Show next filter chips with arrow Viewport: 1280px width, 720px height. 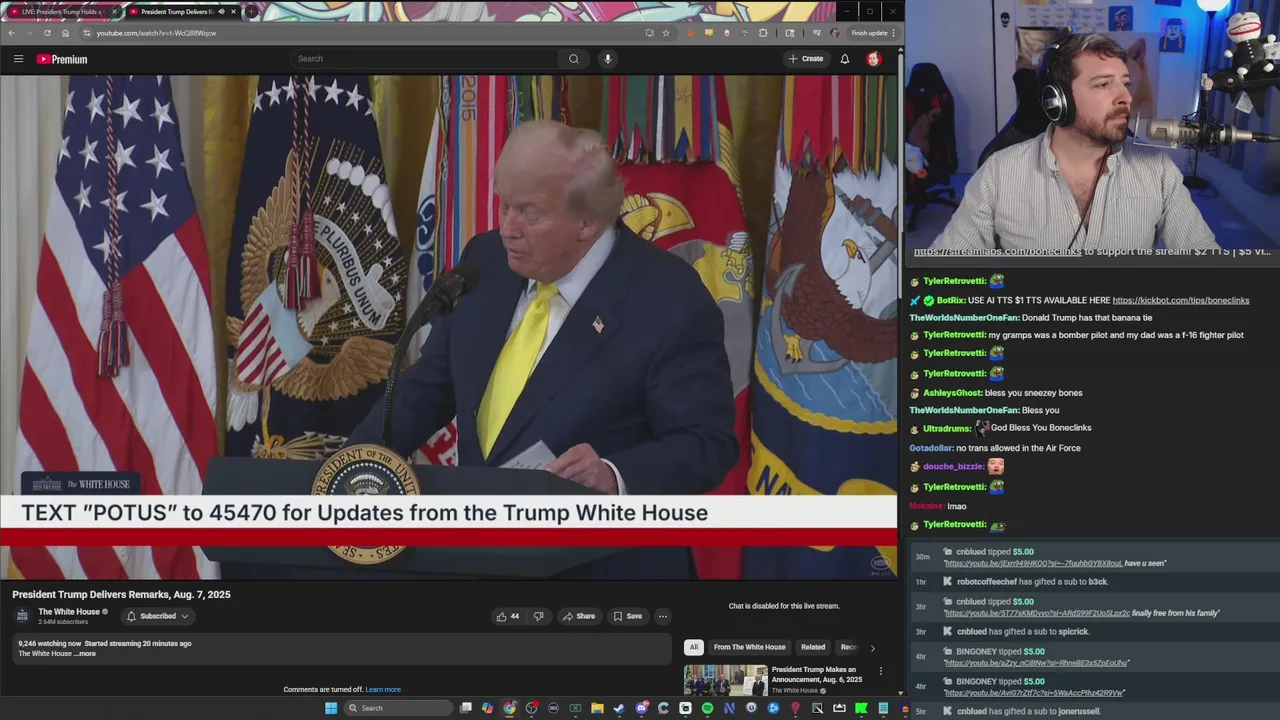[872, 648]
